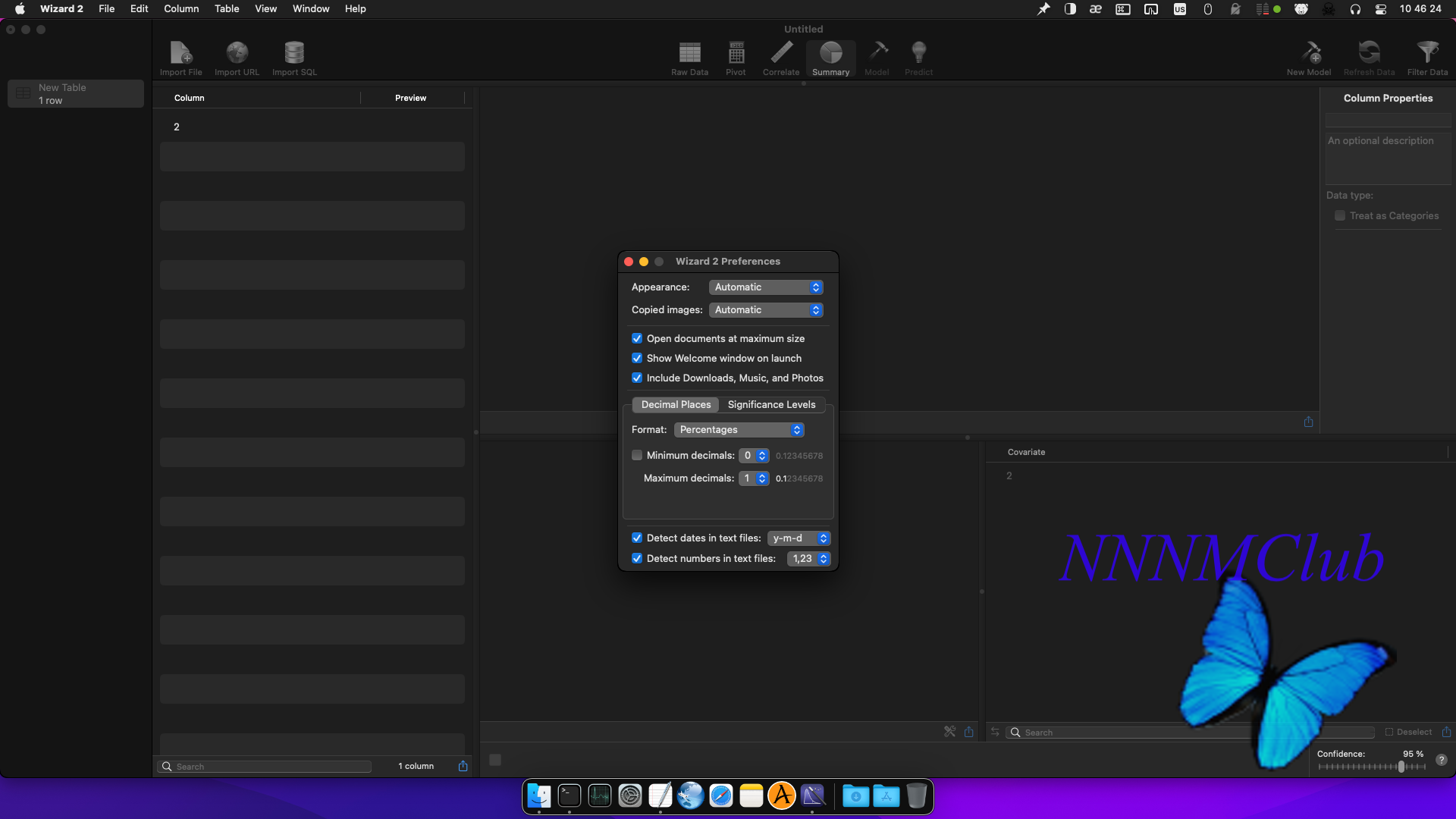Open the Help menu
Viewport: 1456px width, 819px height.
point(355,9)
